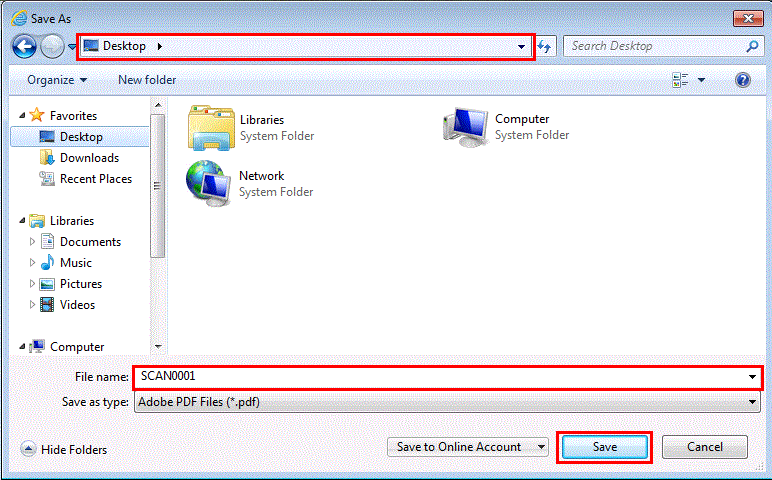Expand the Documents library tree node
772x480 pixels.
[x=33, y=242]
